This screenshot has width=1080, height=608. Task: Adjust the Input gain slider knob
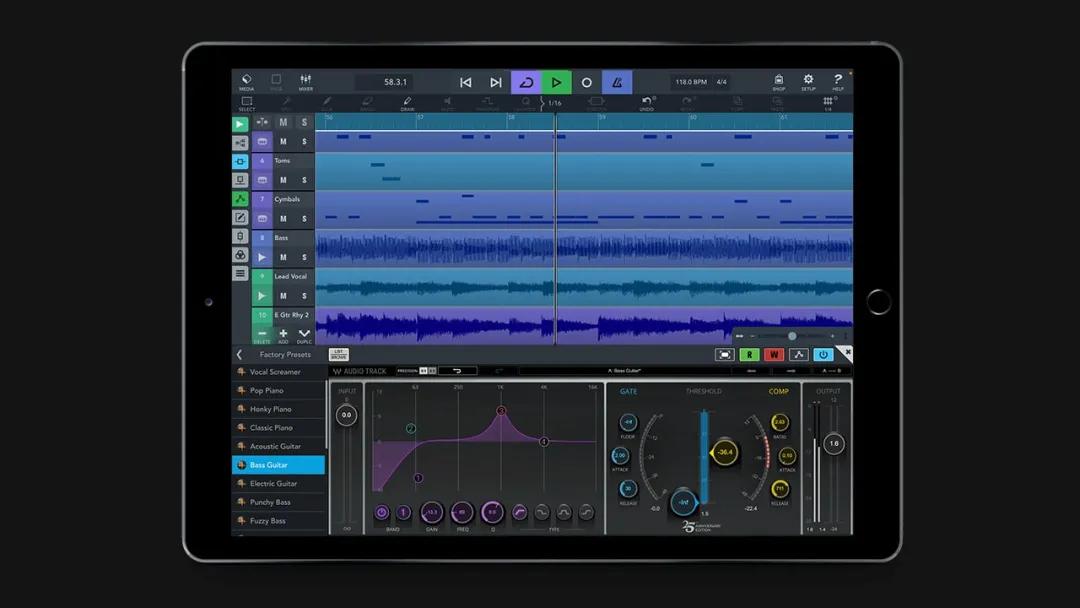346,415
